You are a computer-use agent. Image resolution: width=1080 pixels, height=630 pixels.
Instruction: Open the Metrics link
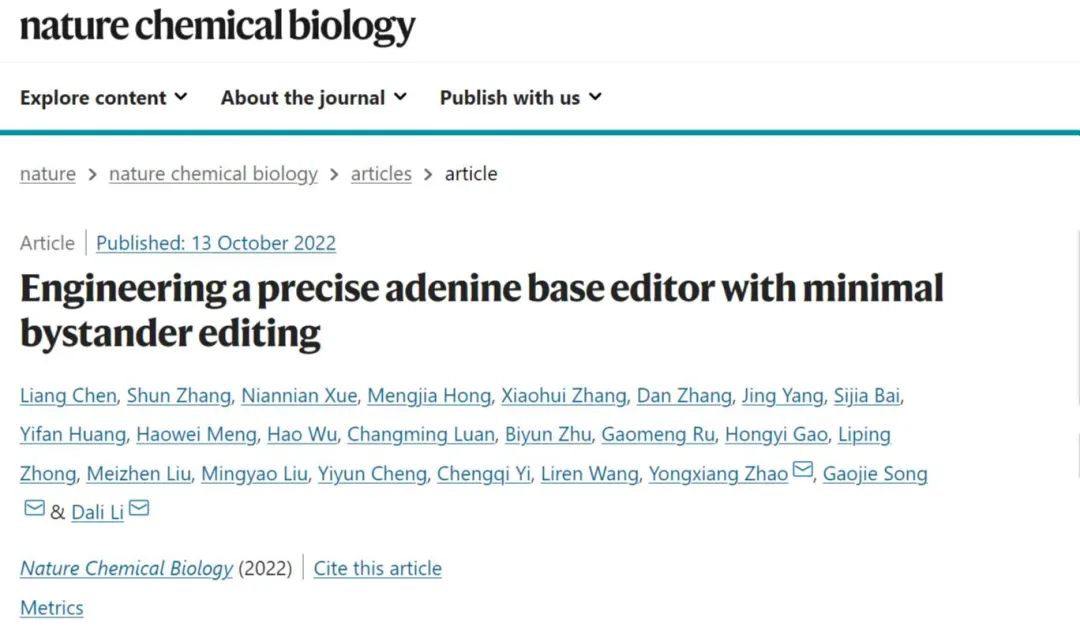coord(52,608)
